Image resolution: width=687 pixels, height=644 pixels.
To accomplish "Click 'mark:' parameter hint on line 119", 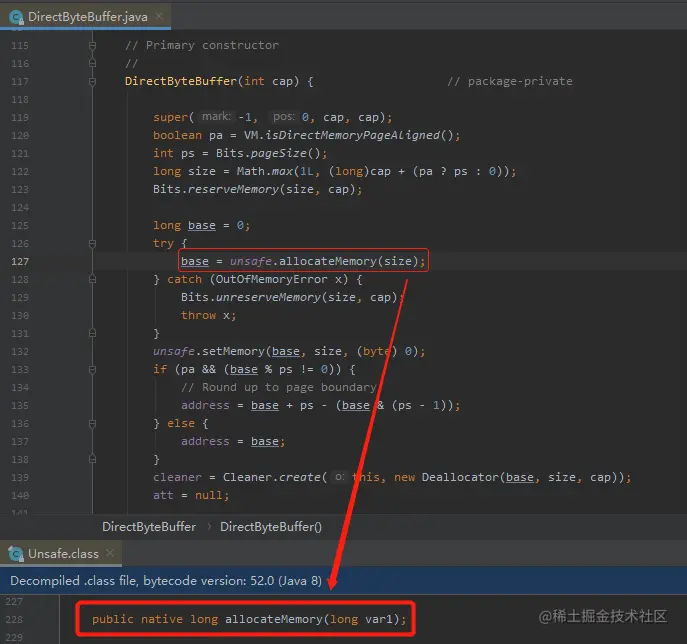I will point(216,117).
